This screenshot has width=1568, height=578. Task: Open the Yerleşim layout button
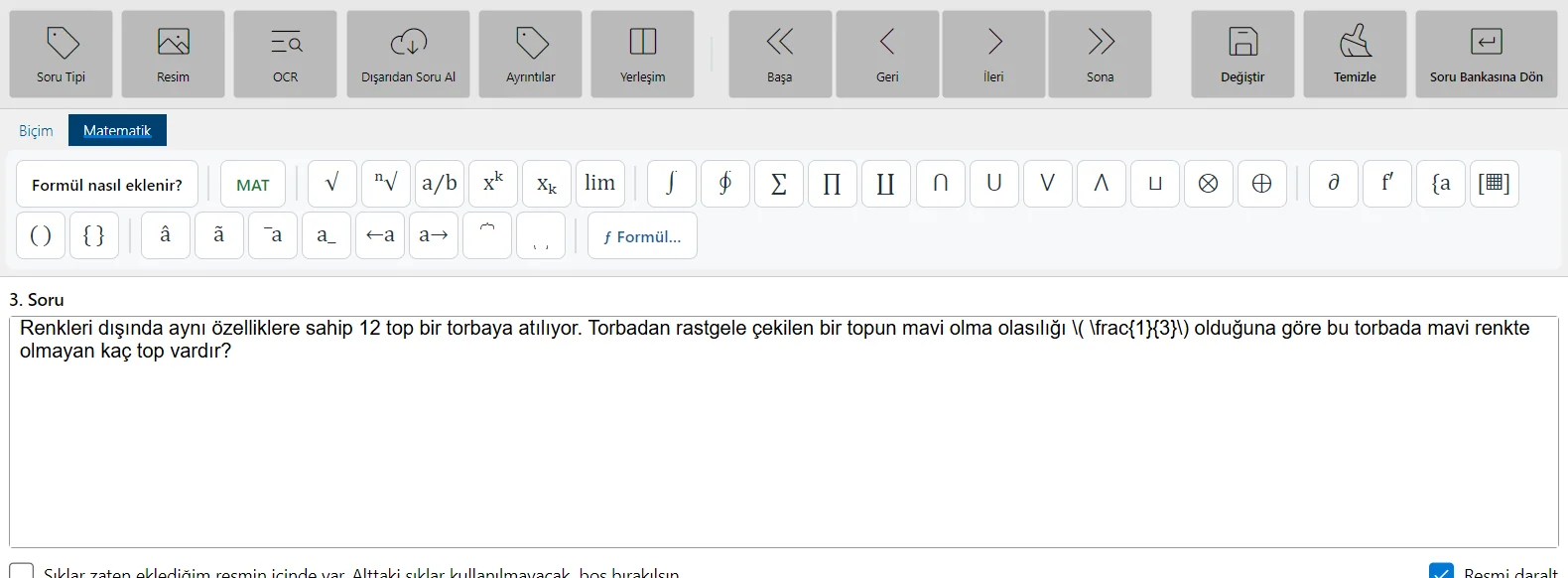pyautogui.click(x=642, y=55)
